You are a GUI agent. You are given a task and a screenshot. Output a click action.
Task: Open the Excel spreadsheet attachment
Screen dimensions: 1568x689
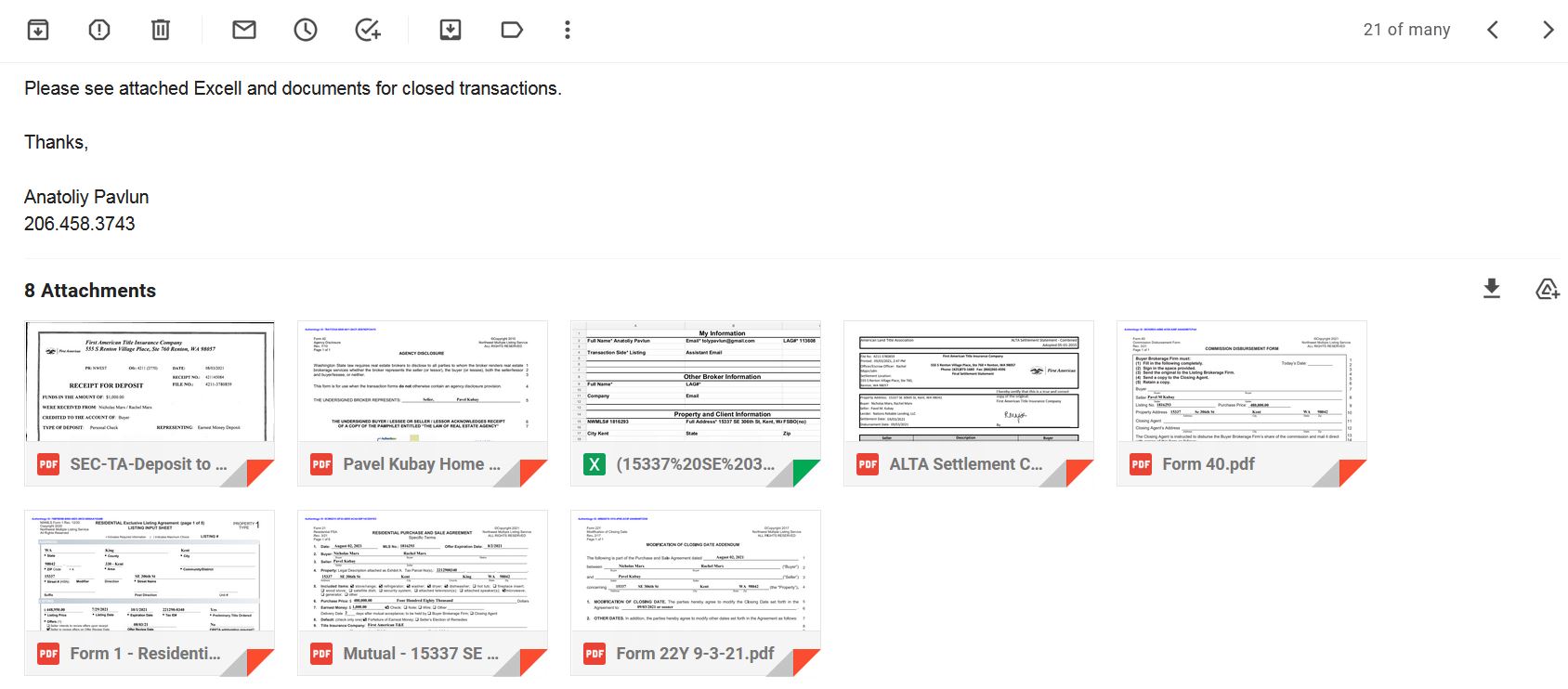(696, 403)
